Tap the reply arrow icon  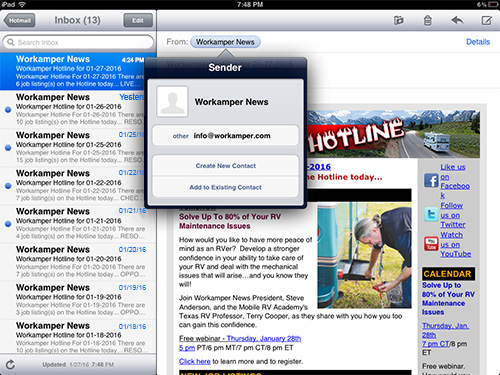457,20
